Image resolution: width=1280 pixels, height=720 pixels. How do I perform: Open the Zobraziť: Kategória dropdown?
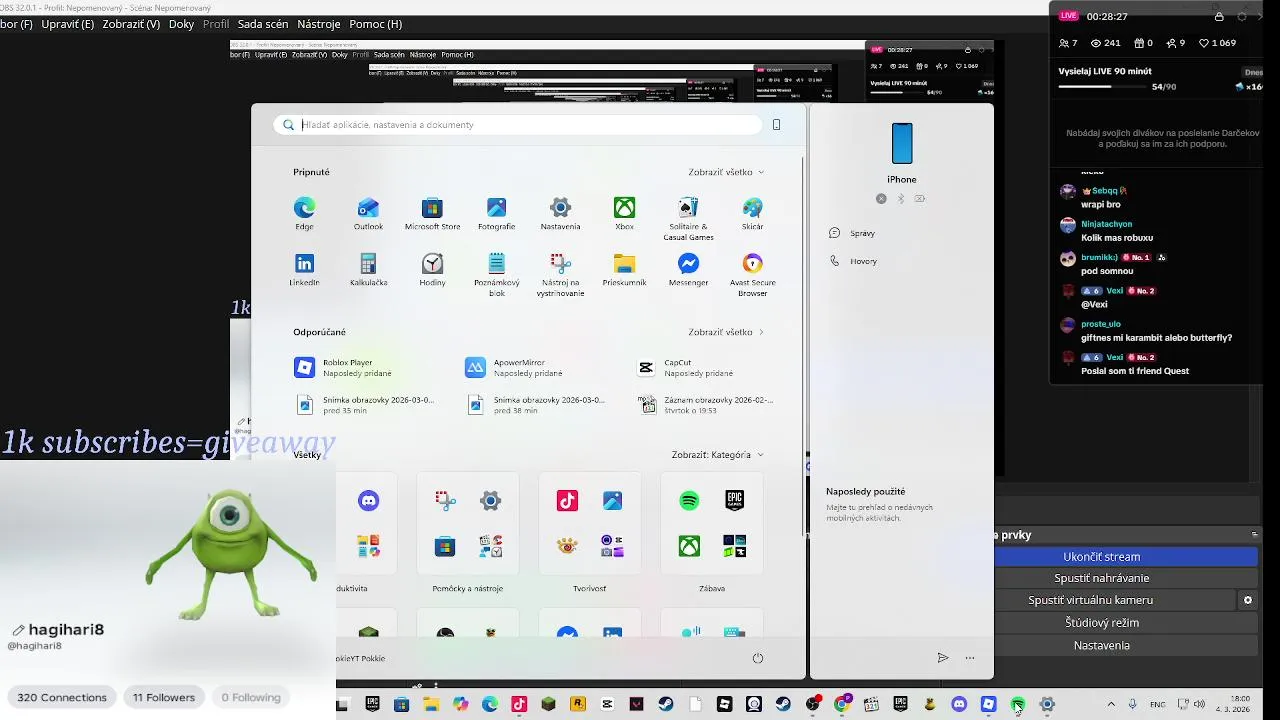point(717,455)
